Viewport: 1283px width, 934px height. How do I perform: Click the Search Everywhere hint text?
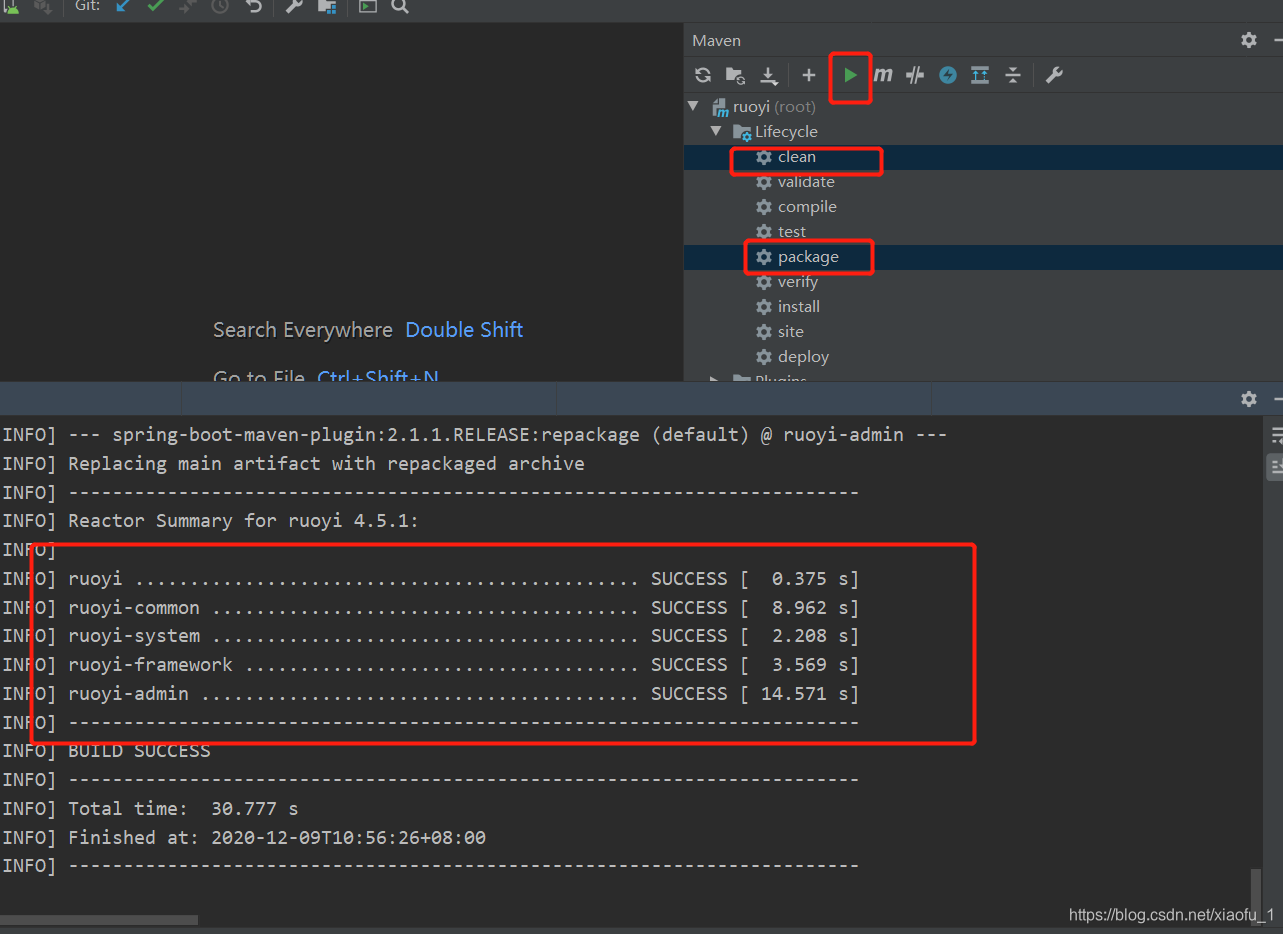(303, 330)
